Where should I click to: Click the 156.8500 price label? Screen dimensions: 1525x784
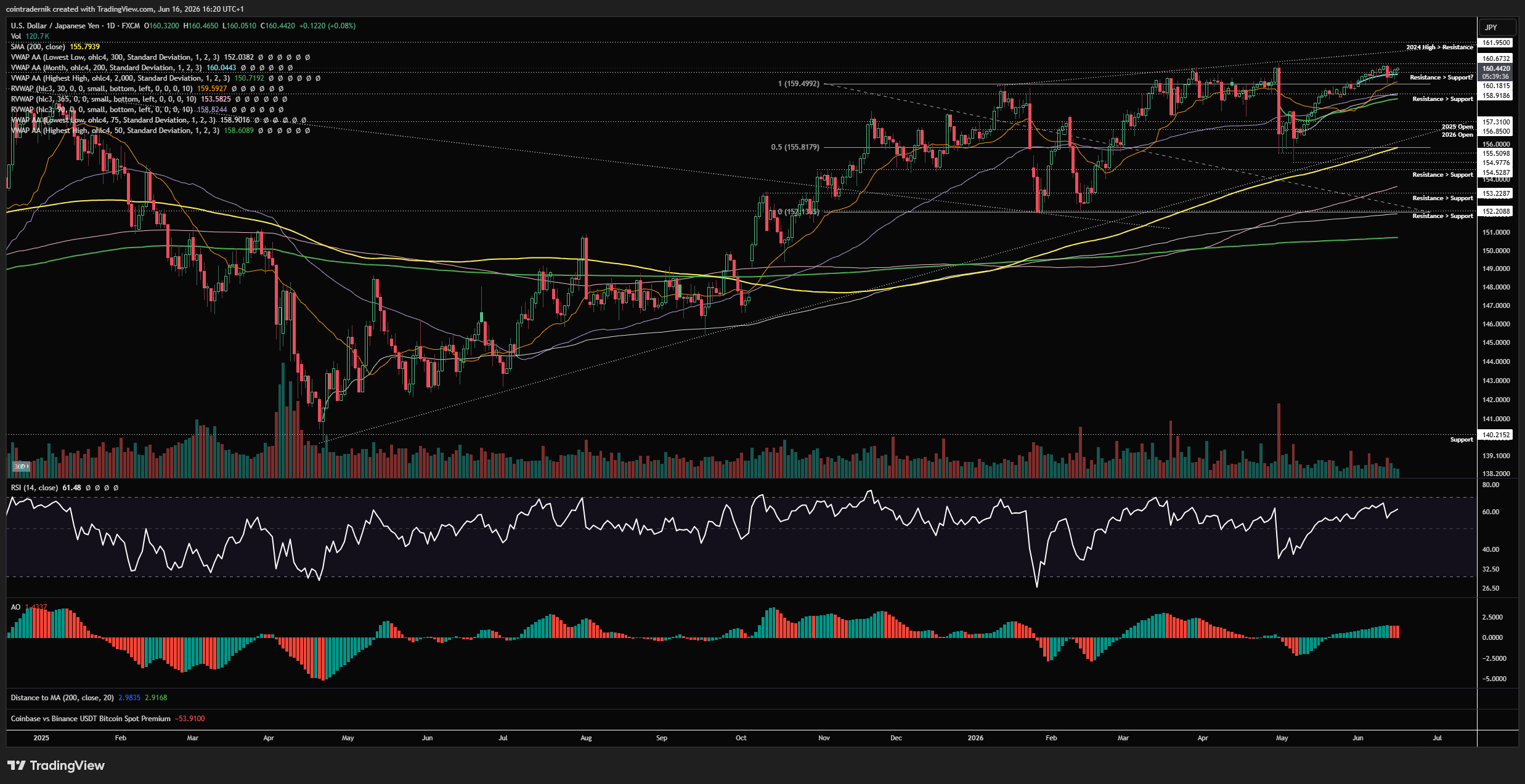(1496, 131)
